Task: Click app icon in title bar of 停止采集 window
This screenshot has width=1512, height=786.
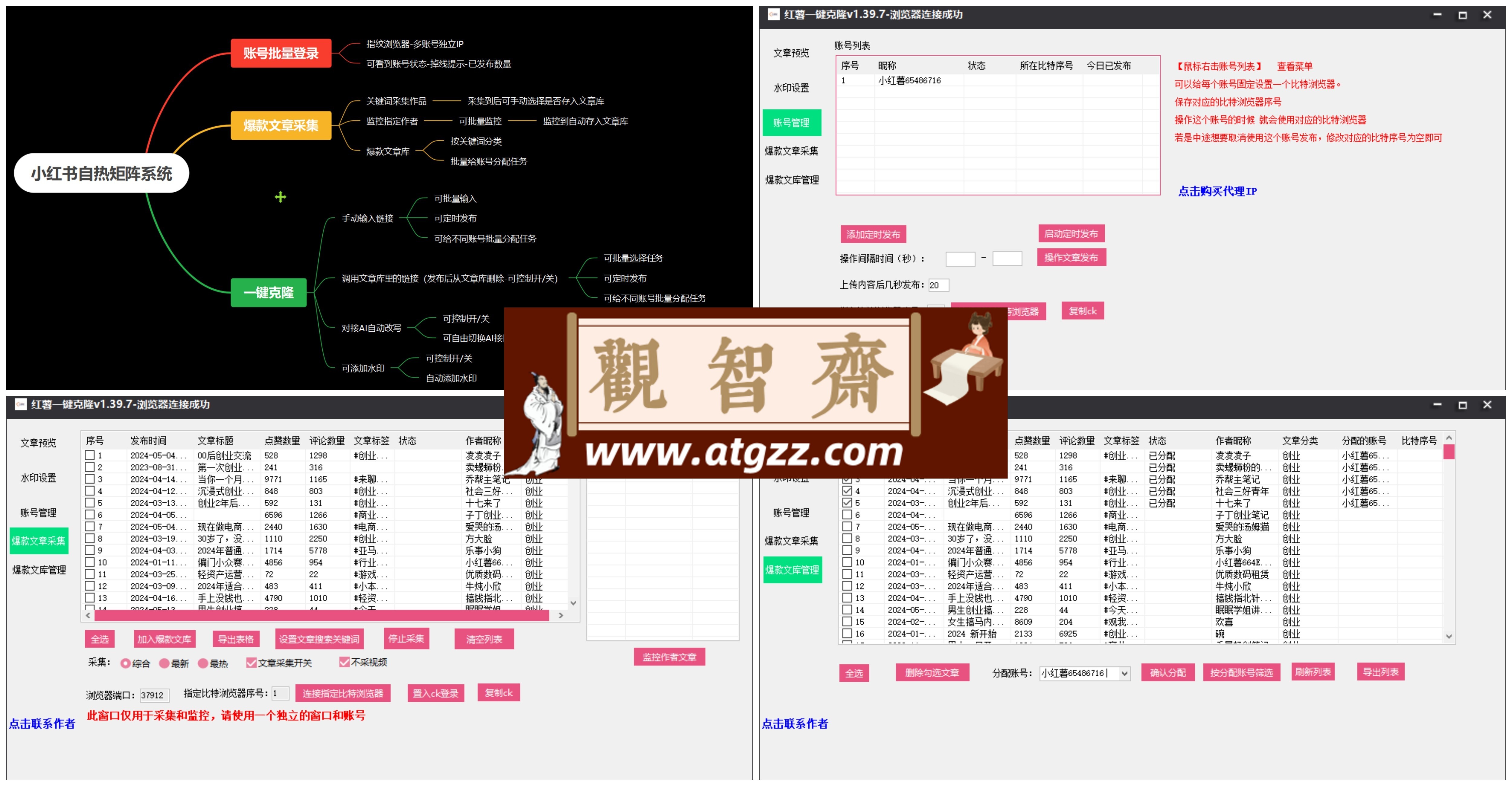Action: coord(21,404)
